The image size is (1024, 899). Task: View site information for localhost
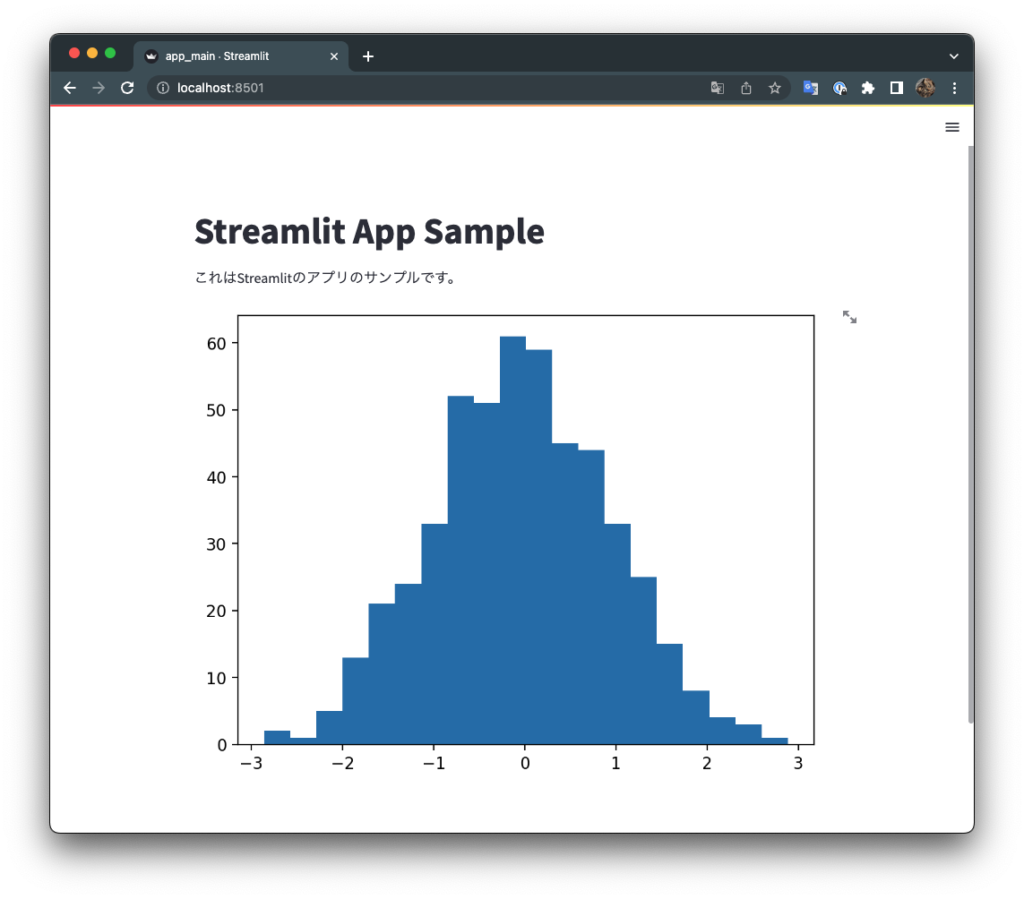tap(161, 88)
